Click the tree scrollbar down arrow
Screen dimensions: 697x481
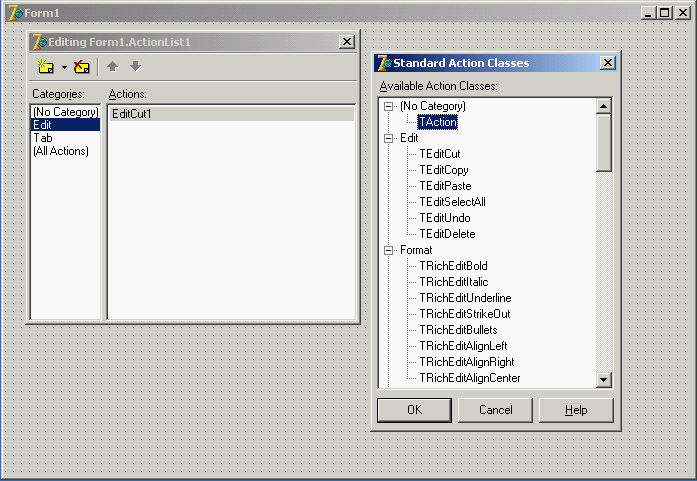tap(603, 380)
